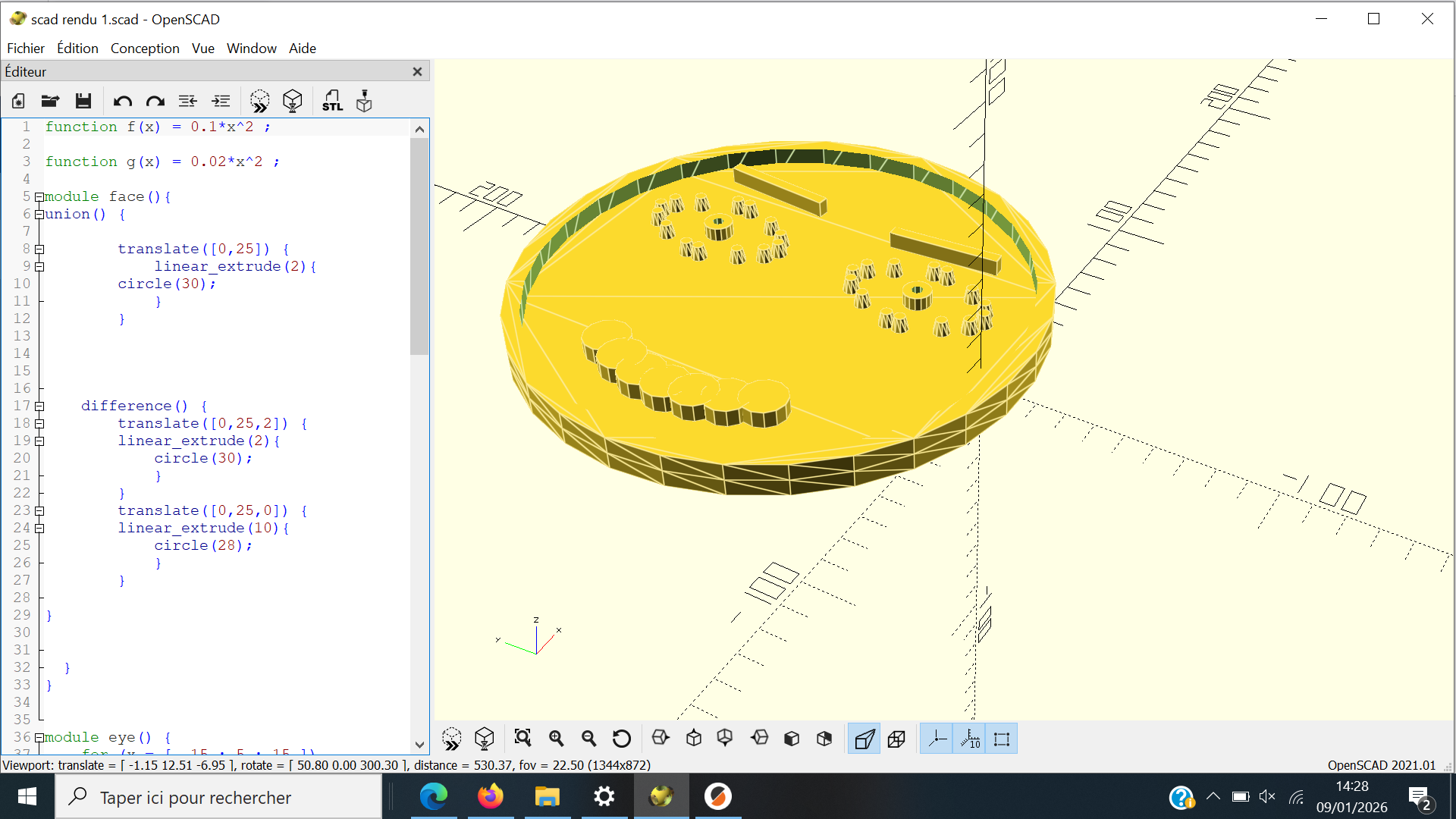Toggle show scale markers button
The height and width of the screenshot is (819, 1456).
tap(970, 739)
